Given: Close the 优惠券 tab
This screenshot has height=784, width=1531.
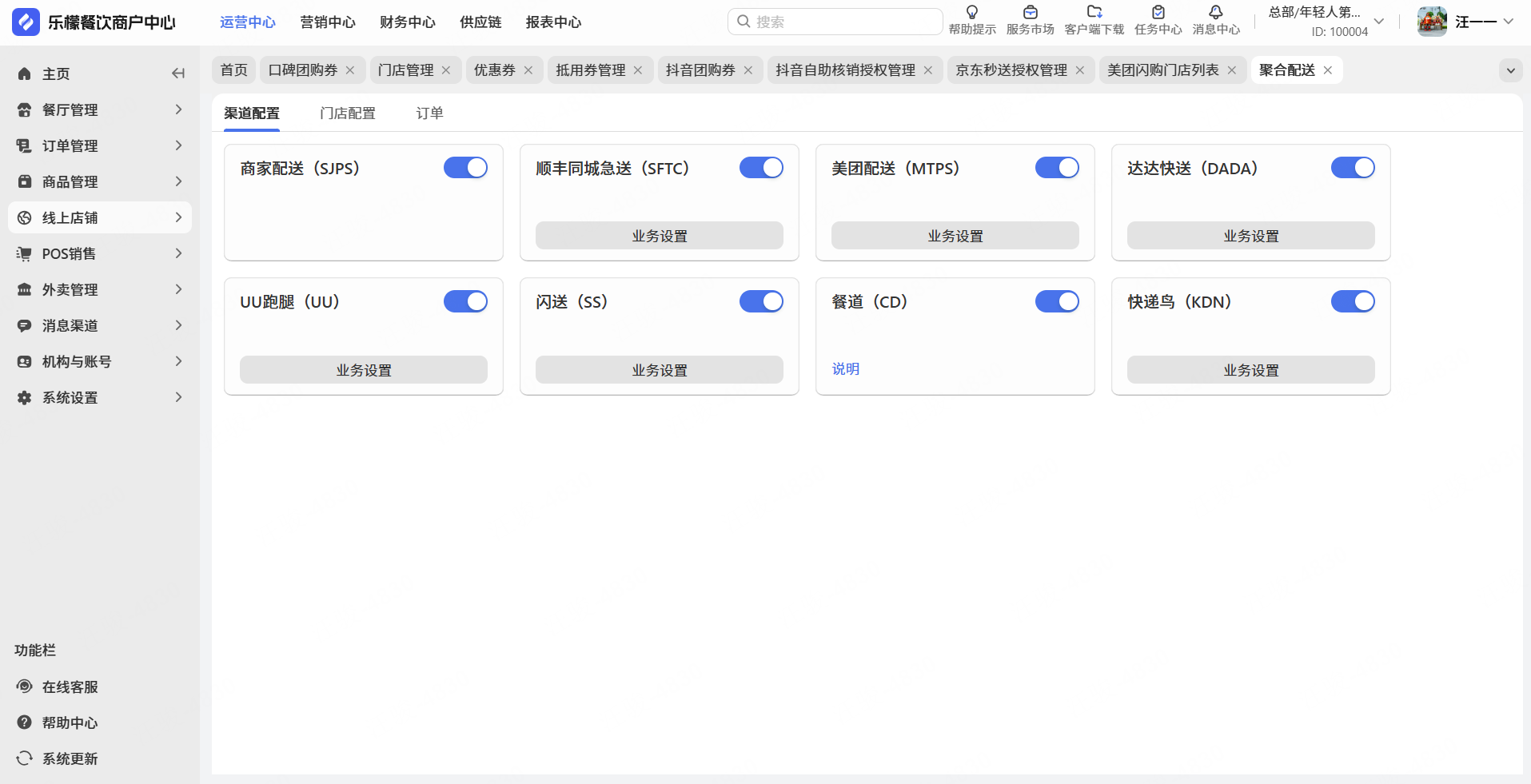Looking at the screenshot, I should 528,70.
